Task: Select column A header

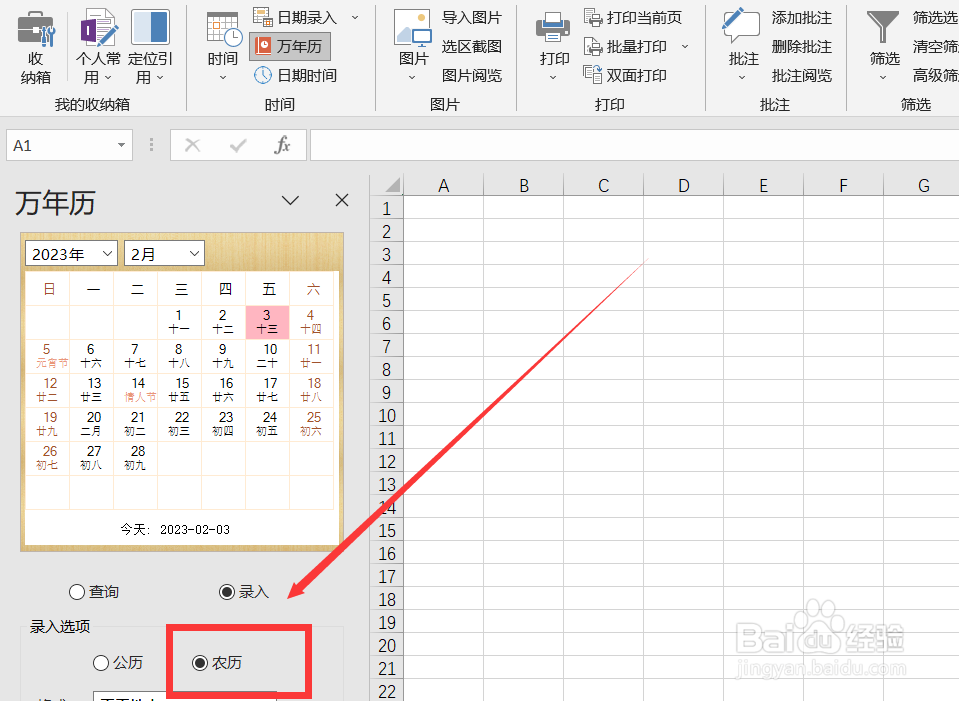Action: 443,185
